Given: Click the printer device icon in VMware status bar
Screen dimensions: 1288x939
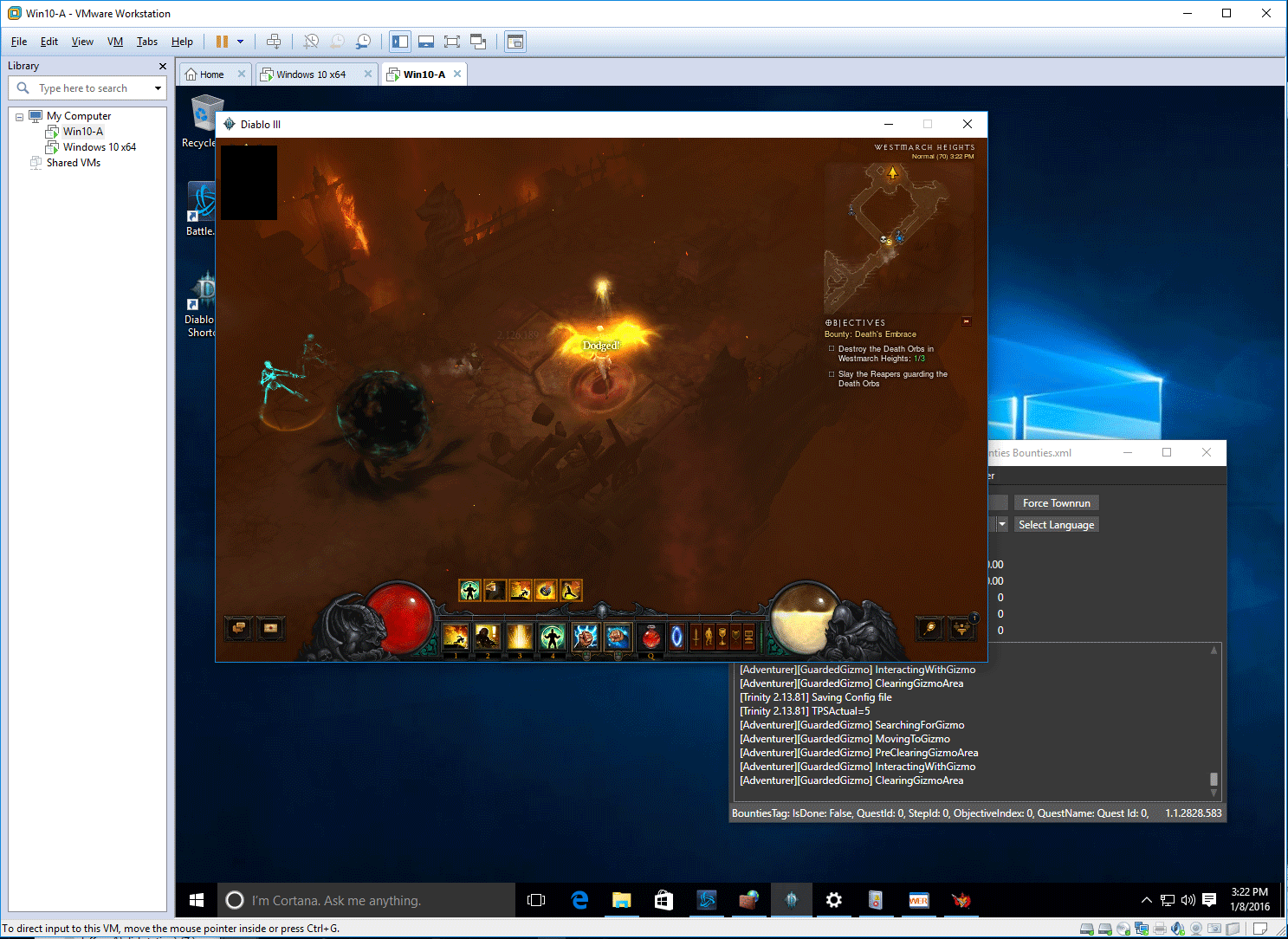Looking at the screenshot, I should [1160, 929].
